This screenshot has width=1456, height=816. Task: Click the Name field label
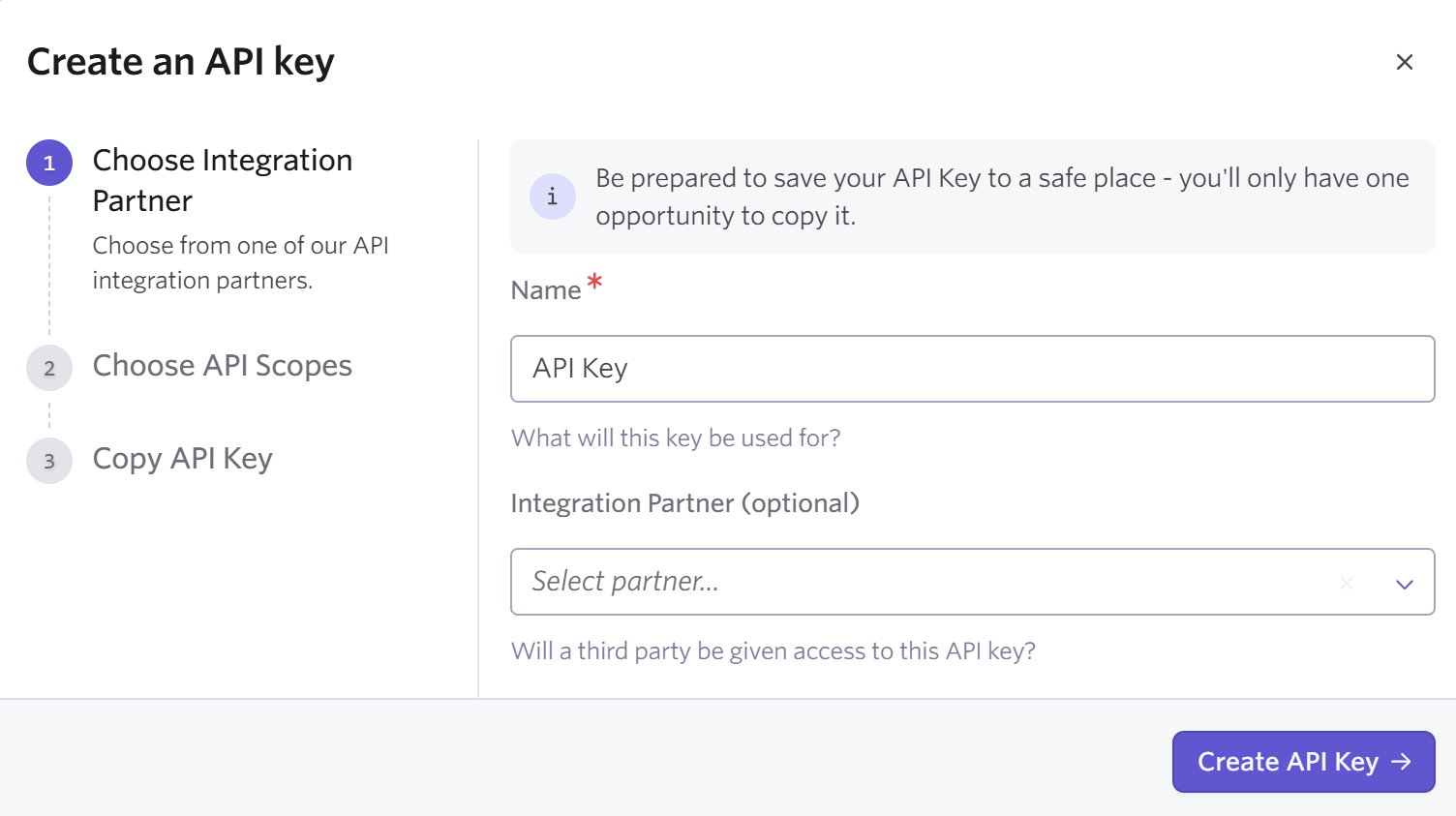click(x=546, y=290)
